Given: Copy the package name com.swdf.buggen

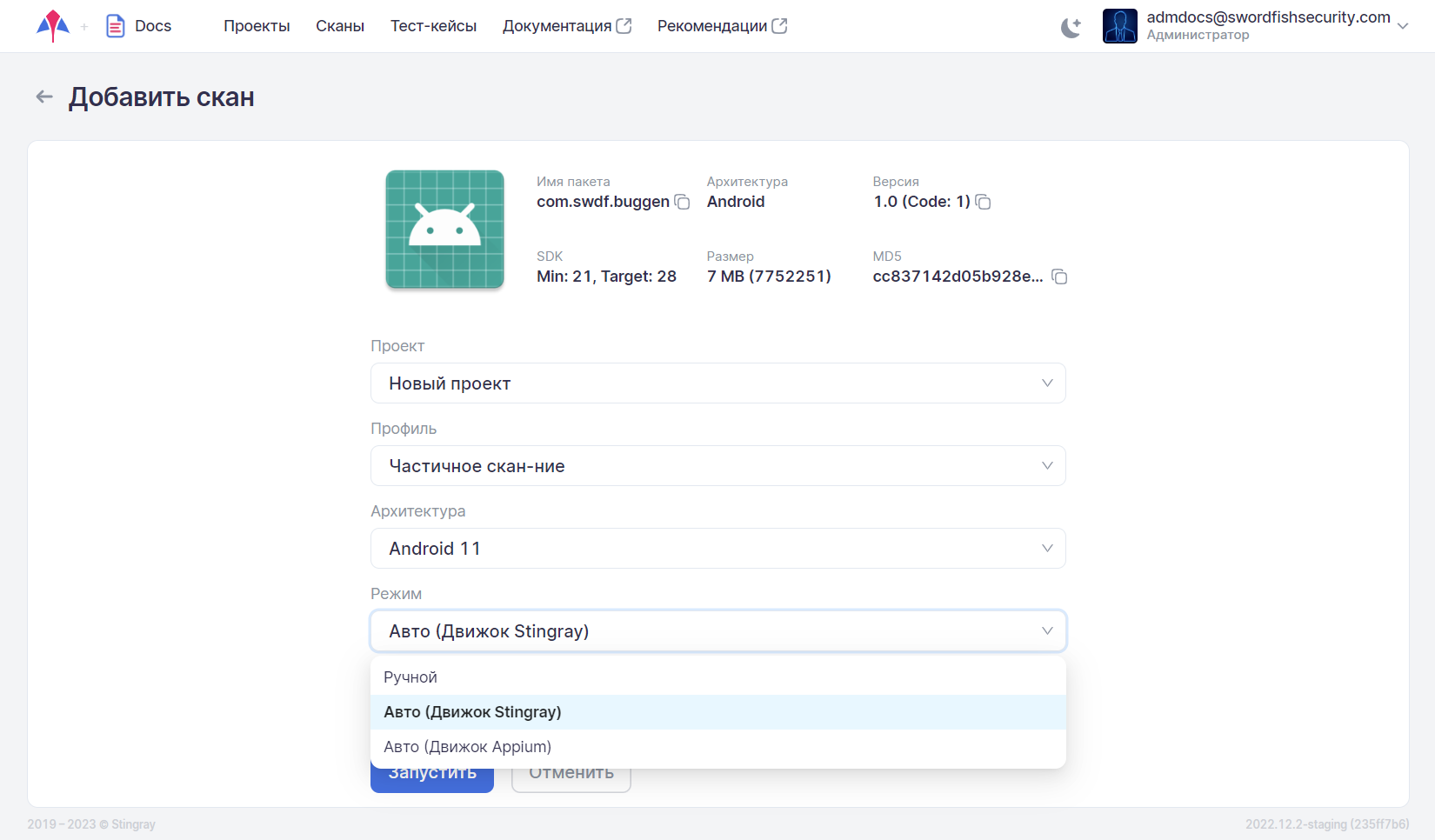Looking at the screenshot, I should tap(683, 203).
